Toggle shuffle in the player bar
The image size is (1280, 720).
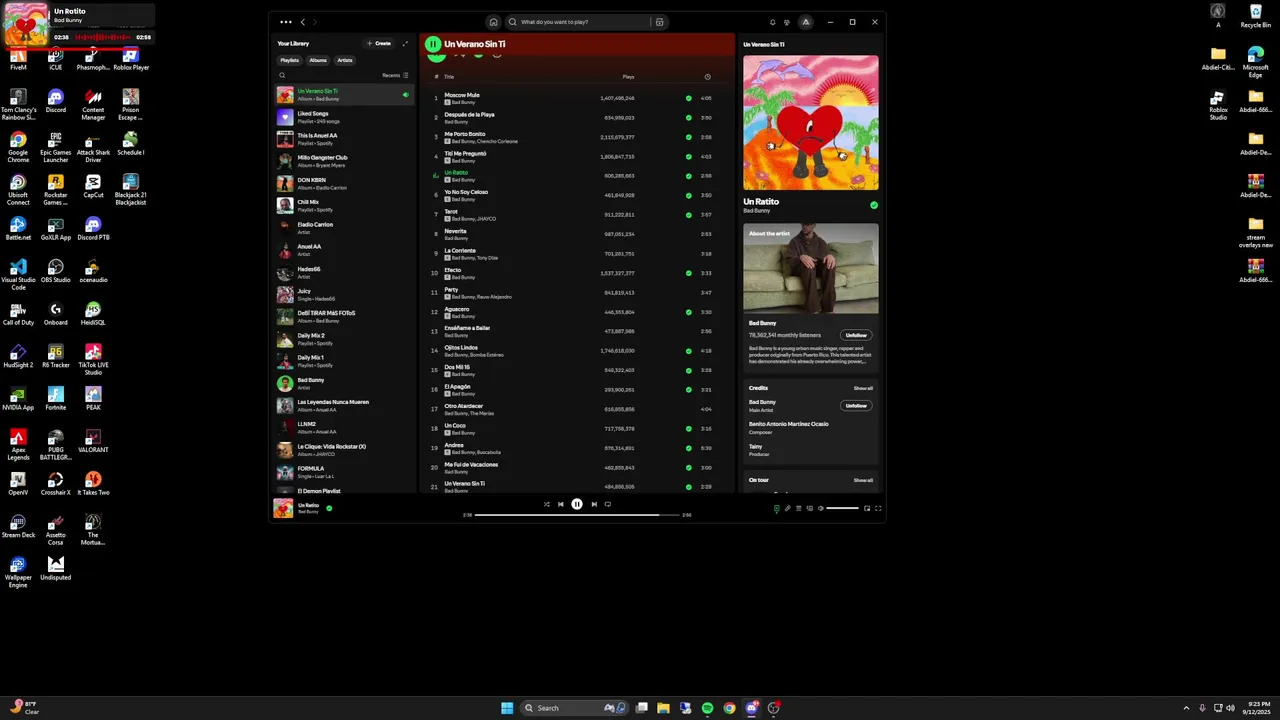click(546, 504)
